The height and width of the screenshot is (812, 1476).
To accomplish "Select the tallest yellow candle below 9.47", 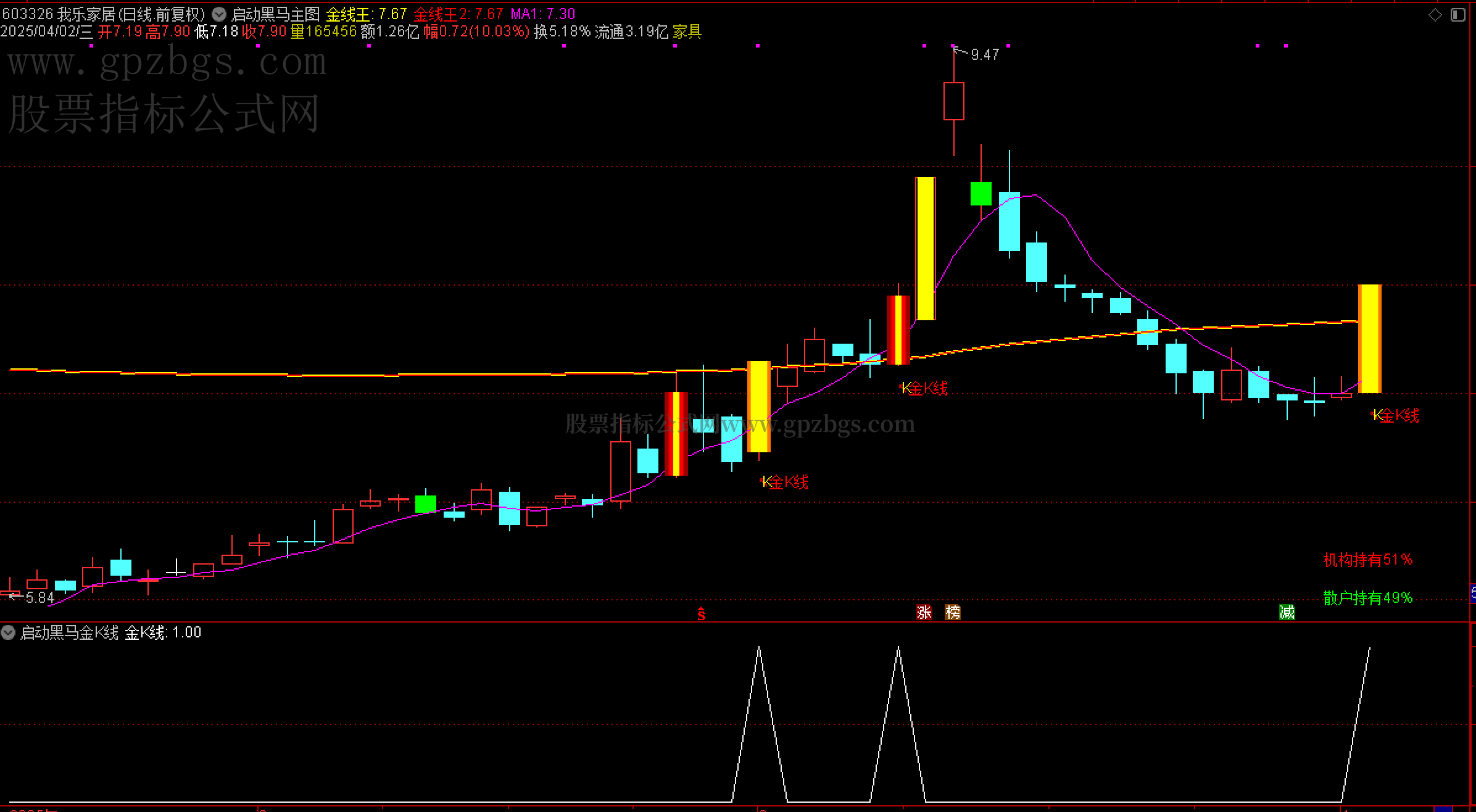I will 926,249.
